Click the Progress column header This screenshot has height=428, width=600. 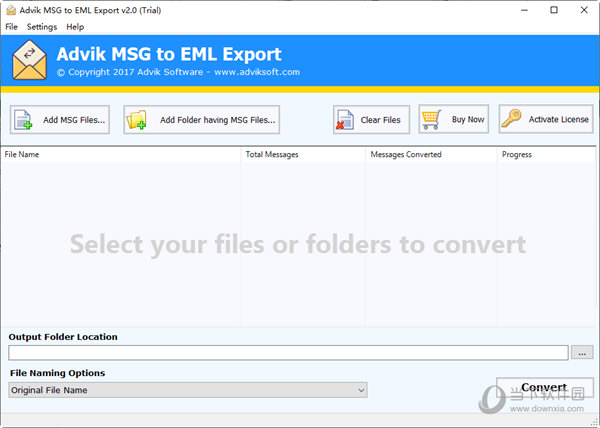coord(545,155)
